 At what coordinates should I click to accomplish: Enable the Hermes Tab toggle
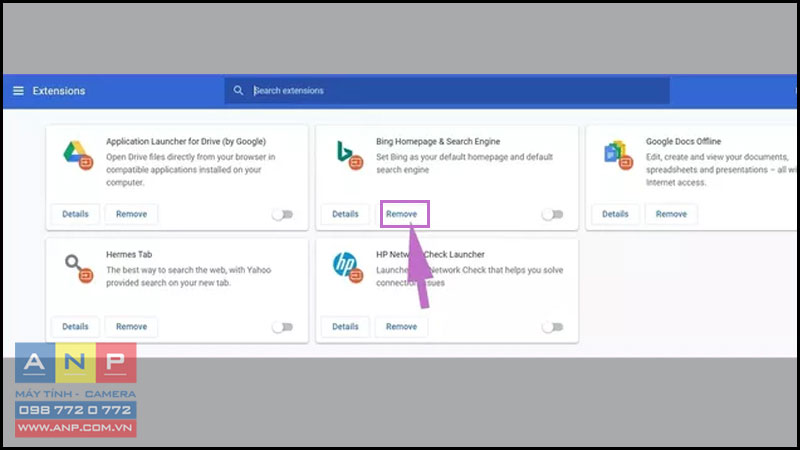click(x=283, y=327)
